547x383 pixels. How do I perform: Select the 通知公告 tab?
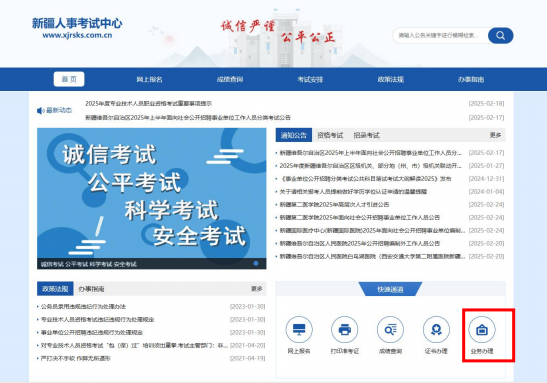(x=294, y=135)
